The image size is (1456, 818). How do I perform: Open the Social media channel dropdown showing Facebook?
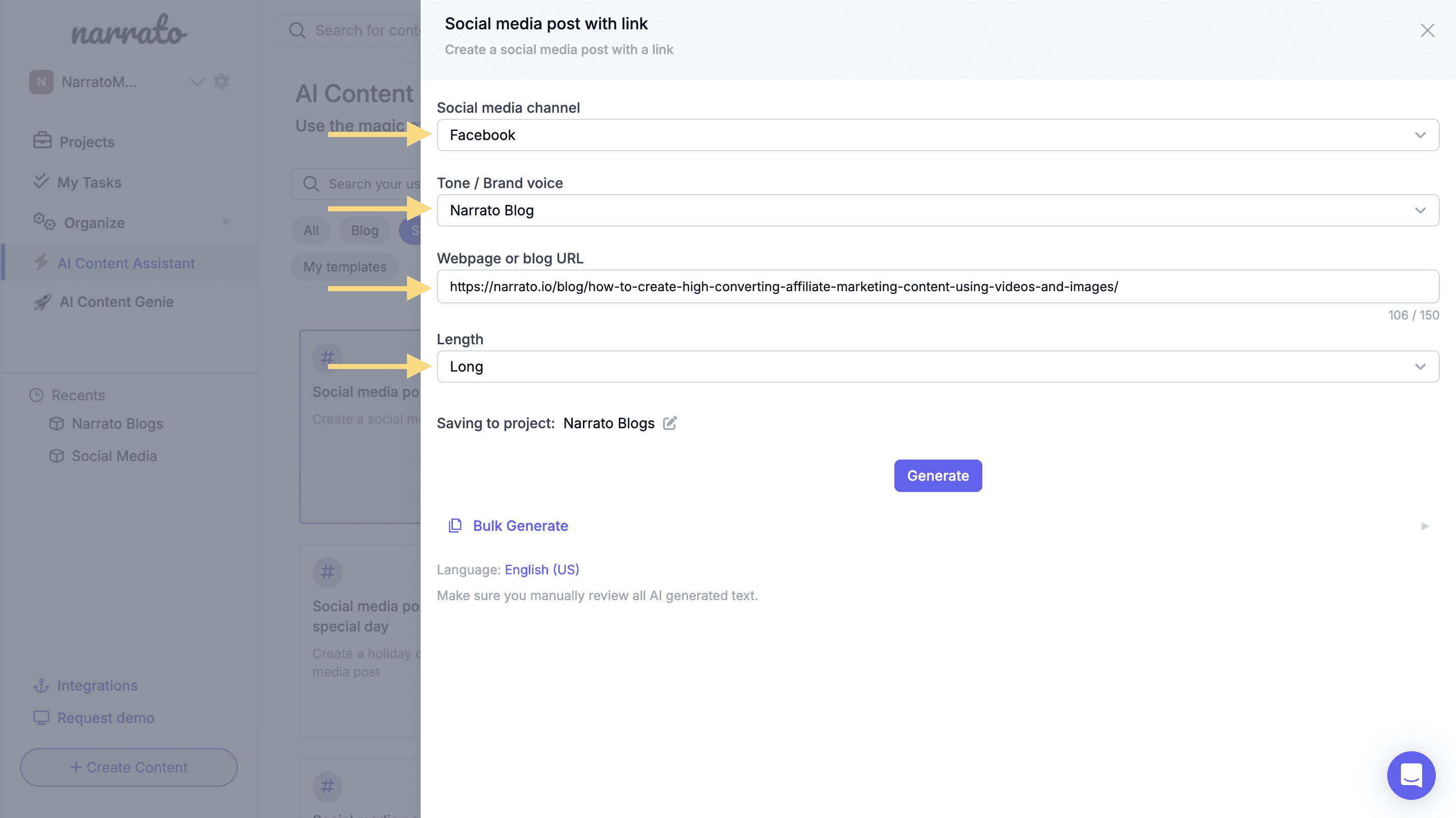pos(938,135)
